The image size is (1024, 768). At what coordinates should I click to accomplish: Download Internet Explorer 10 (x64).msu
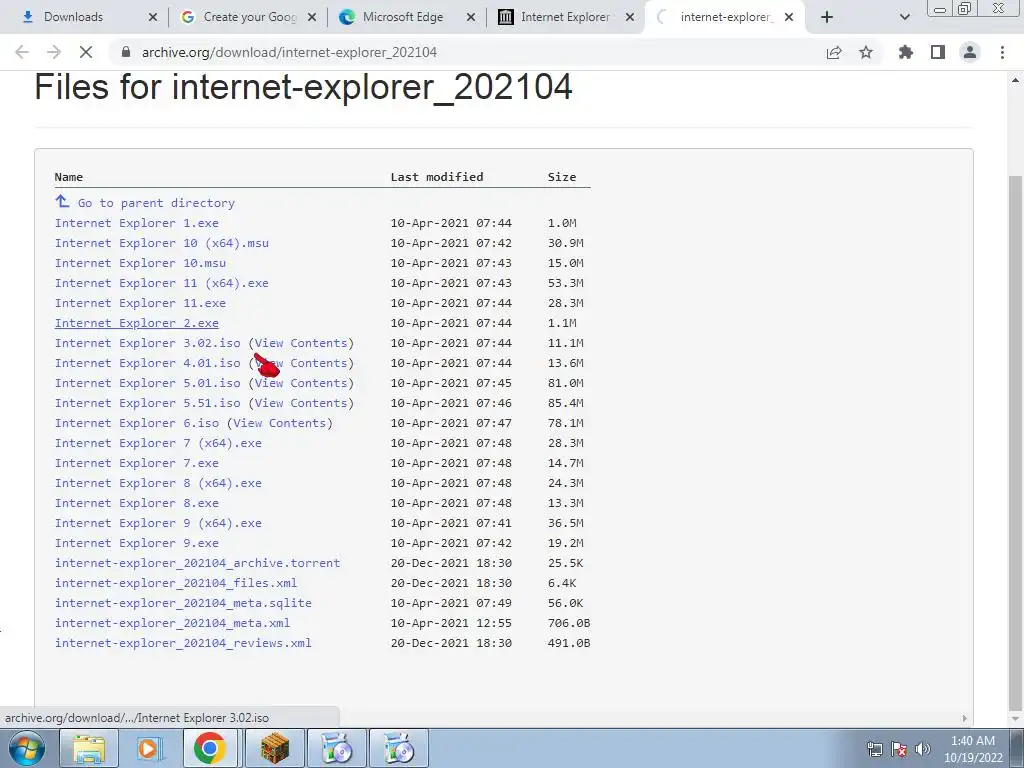coord(161,243)
